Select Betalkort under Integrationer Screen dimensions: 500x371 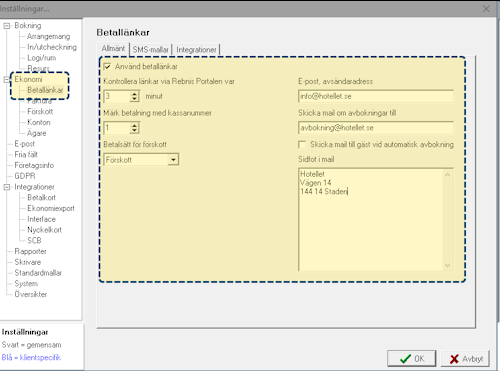click(42, 198)
